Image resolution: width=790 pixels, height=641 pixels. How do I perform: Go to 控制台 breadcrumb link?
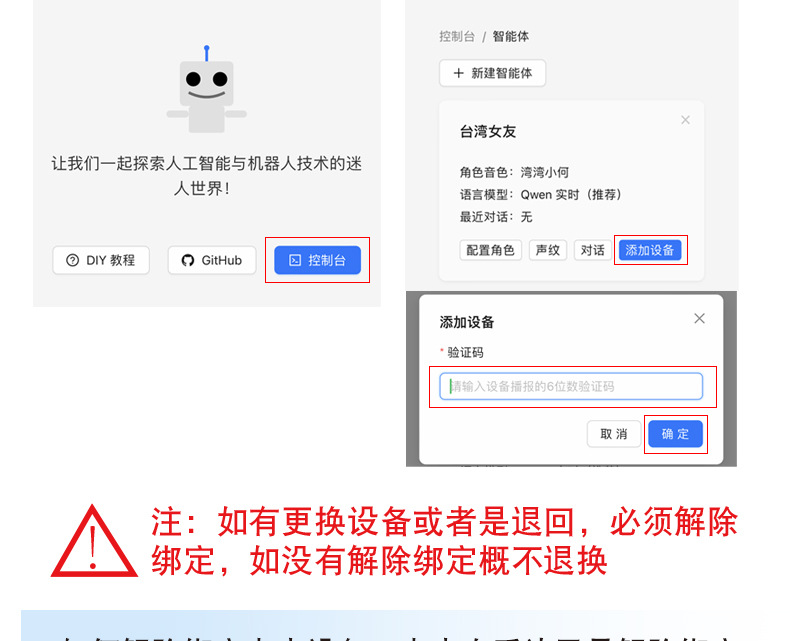click(x=456, y=36)
